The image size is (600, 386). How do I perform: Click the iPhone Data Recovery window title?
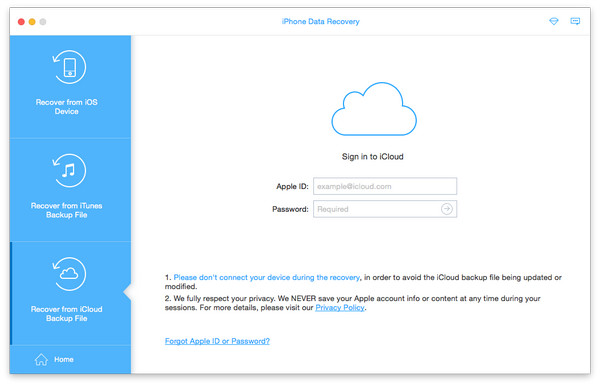click(x=321, y=21)
